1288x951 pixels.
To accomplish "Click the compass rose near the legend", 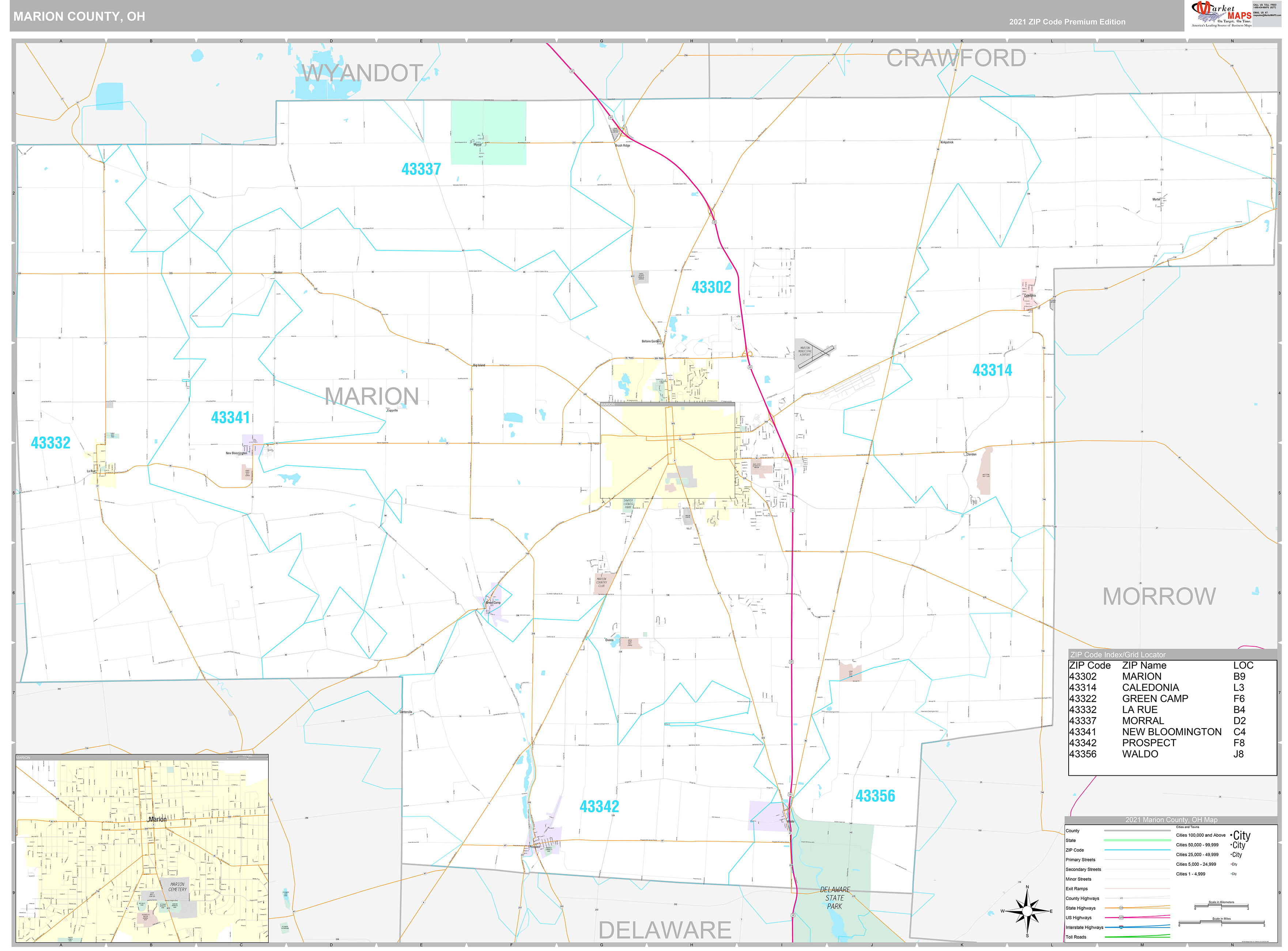I will (x=1026, y=912).
